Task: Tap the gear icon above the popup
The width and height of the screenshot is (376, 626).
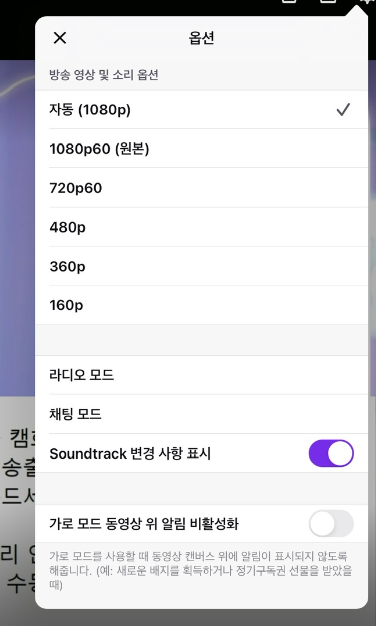Action: click(366, 2)
